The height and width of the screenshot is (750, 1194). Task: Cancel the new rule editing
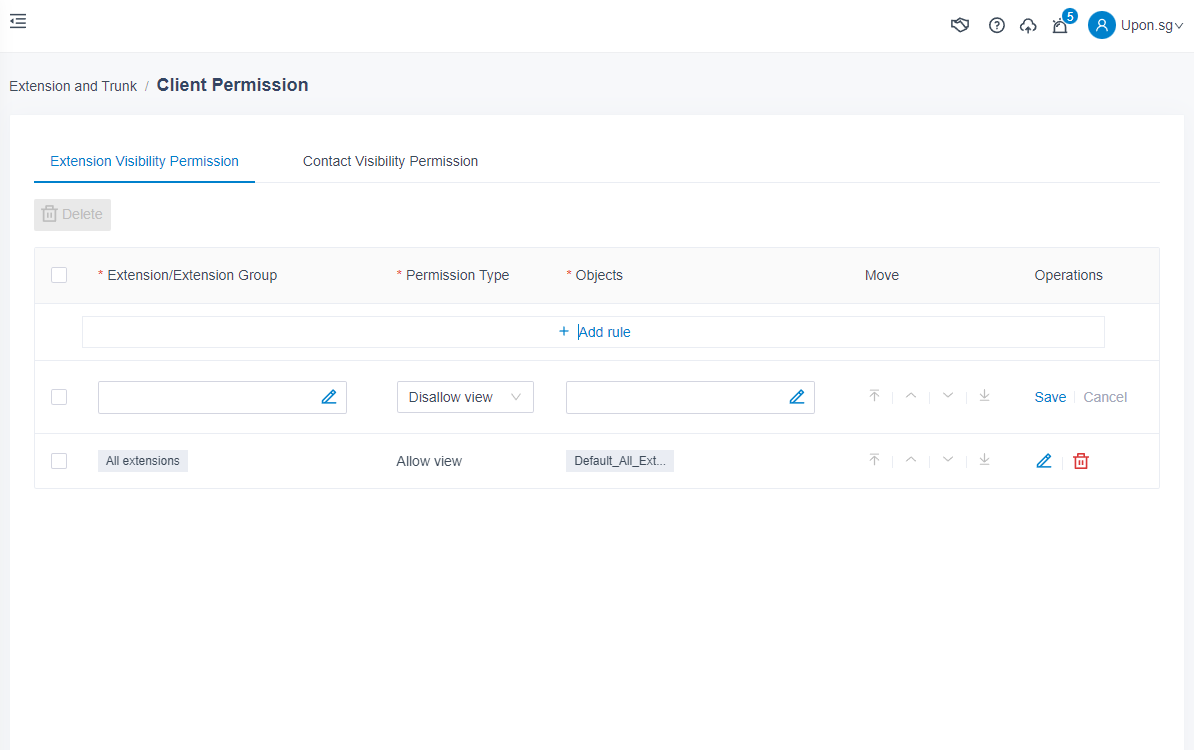[x=1105, y=397]
